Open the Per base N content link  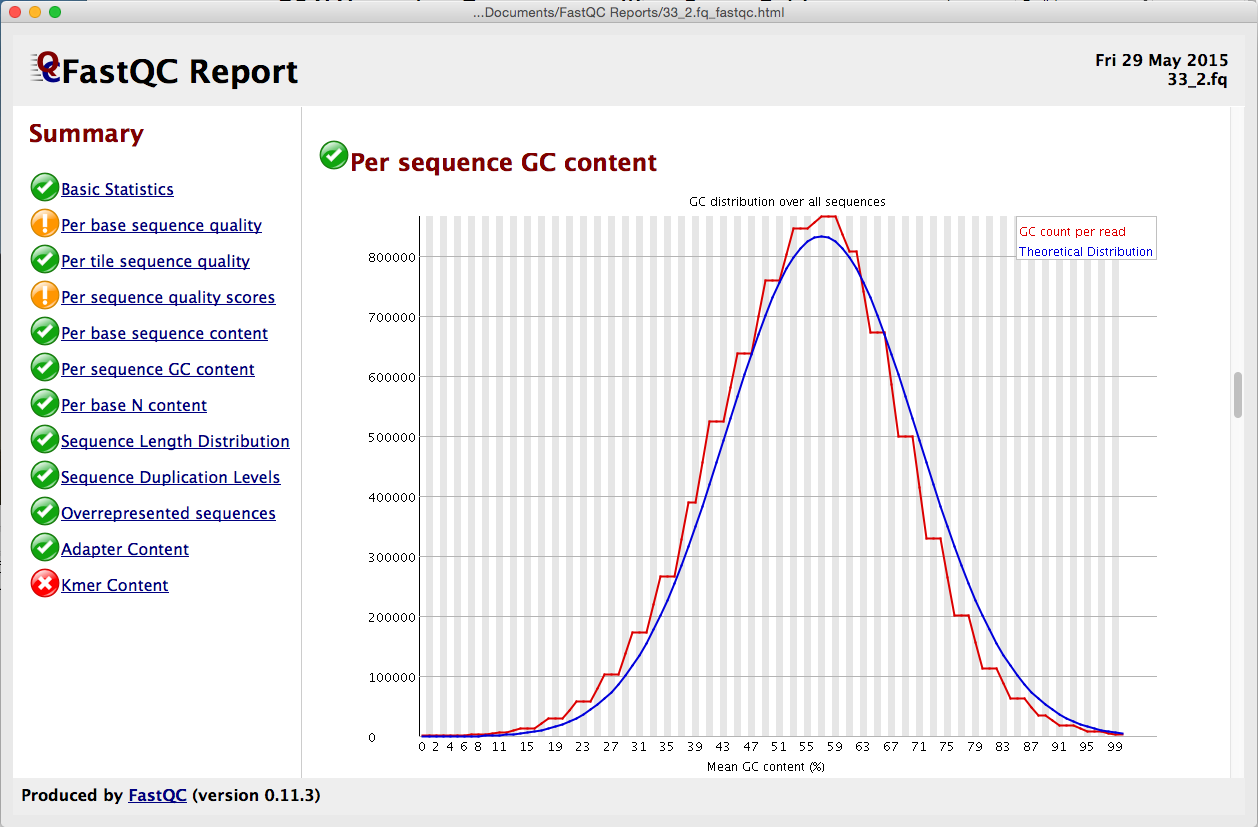coord(134,405)
